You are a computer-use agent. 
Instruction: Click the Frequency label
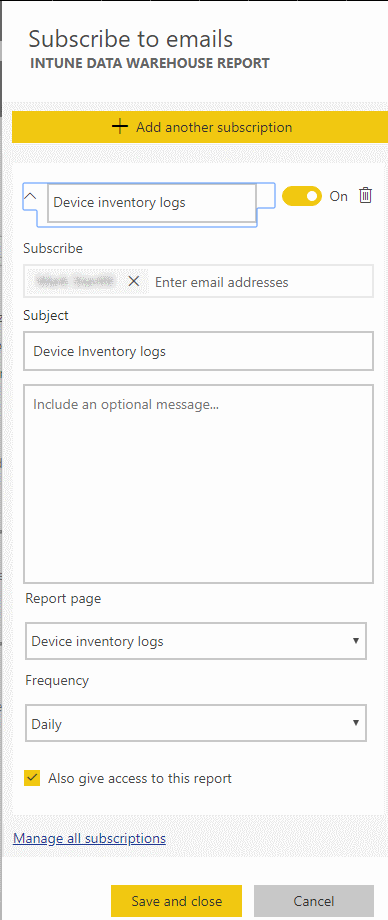pos(57,681)
